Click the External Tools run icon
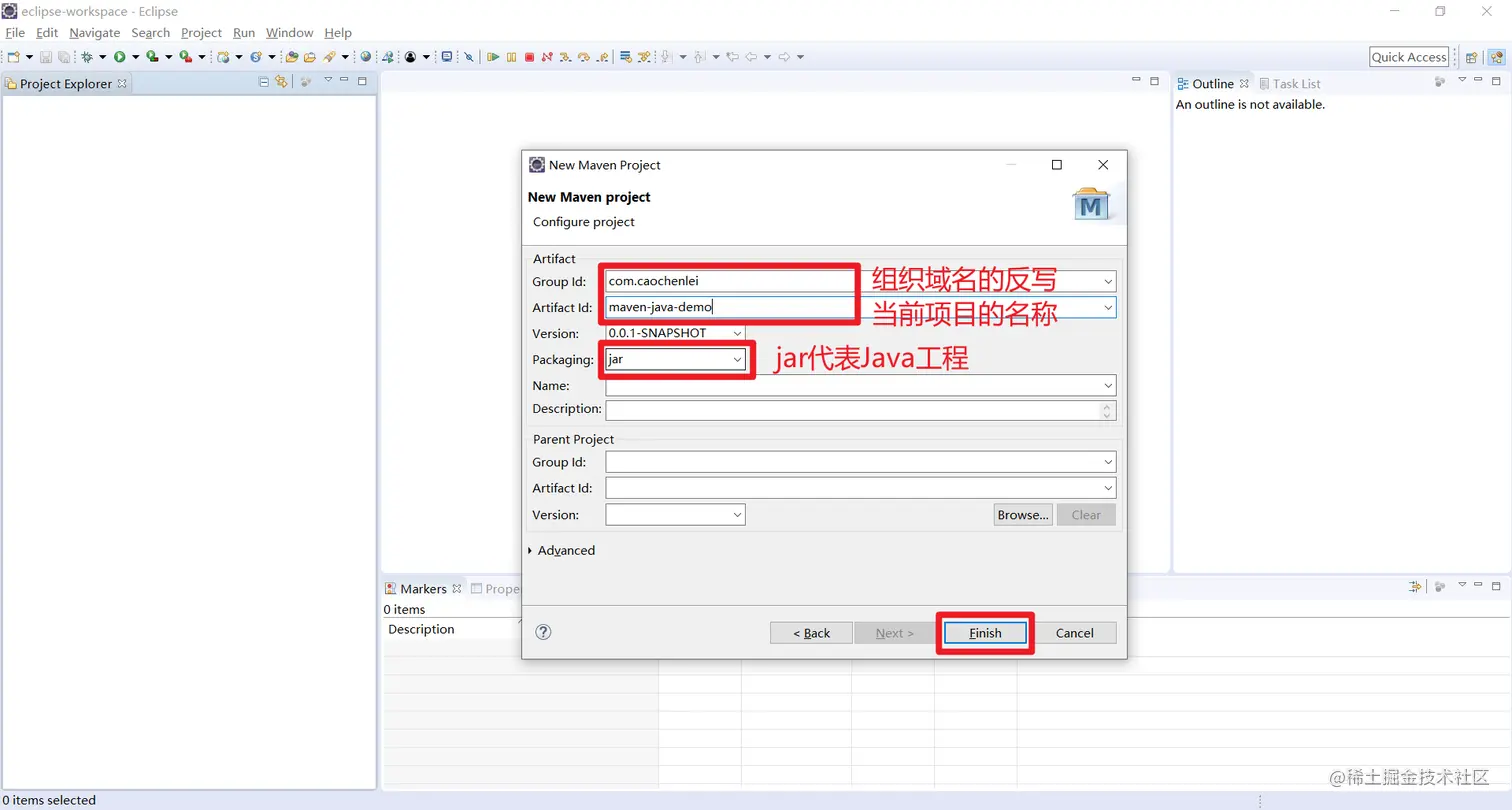The height and width of the screenshot is (810, 1512). click(185, 57)
